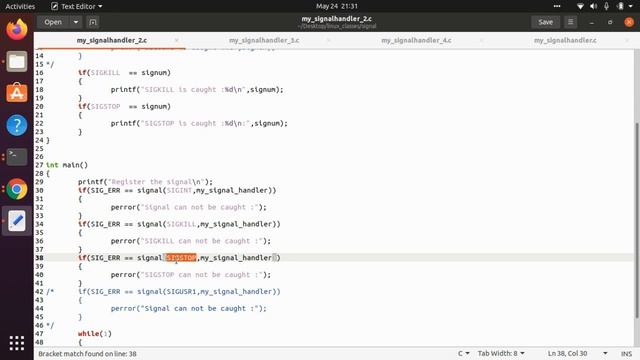Open Text Editor app menu
This screenshot has width=640, height=360.
(77, 6)
